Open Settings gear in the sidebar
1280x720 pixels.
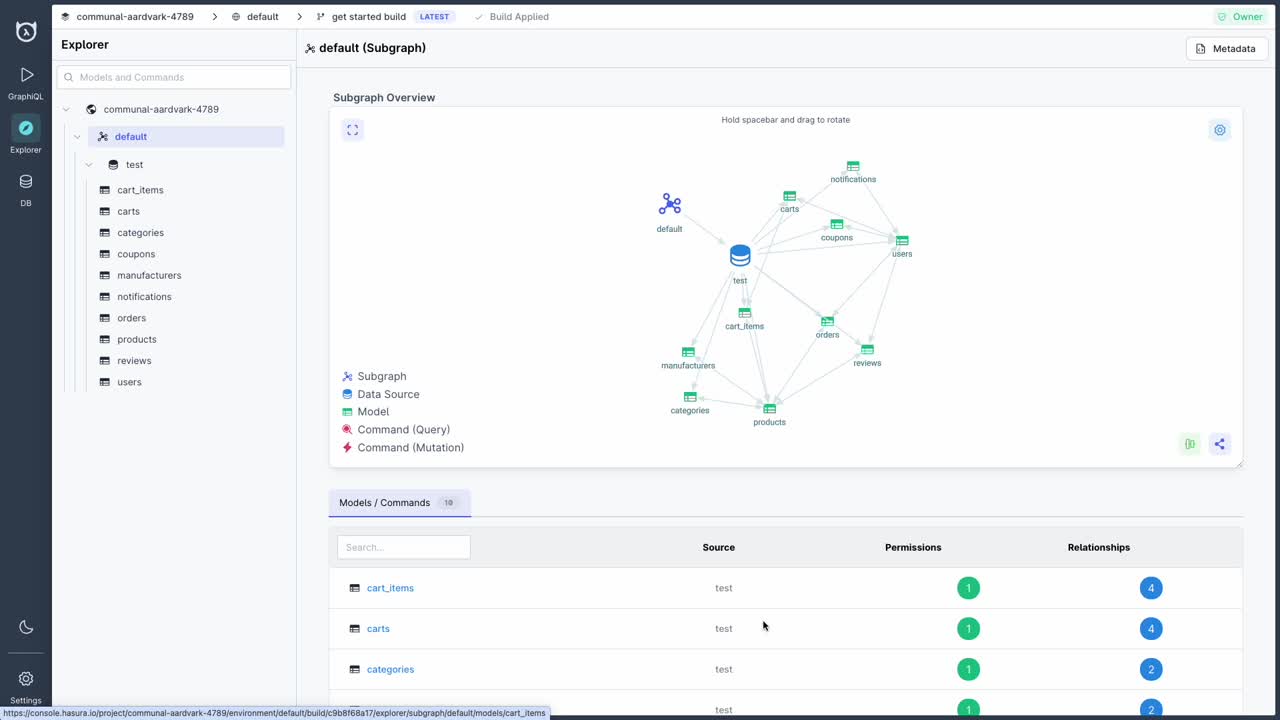26,686
